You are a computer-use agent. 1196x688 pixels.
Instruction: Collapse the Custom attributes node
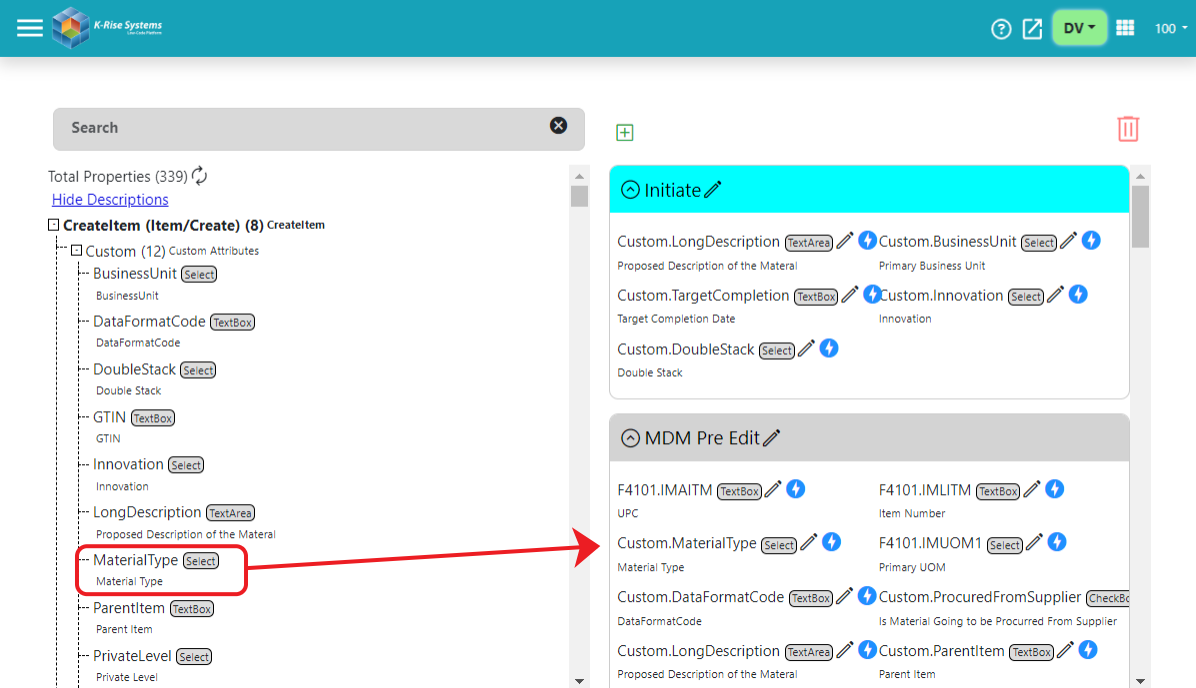[x=78, y=251]
